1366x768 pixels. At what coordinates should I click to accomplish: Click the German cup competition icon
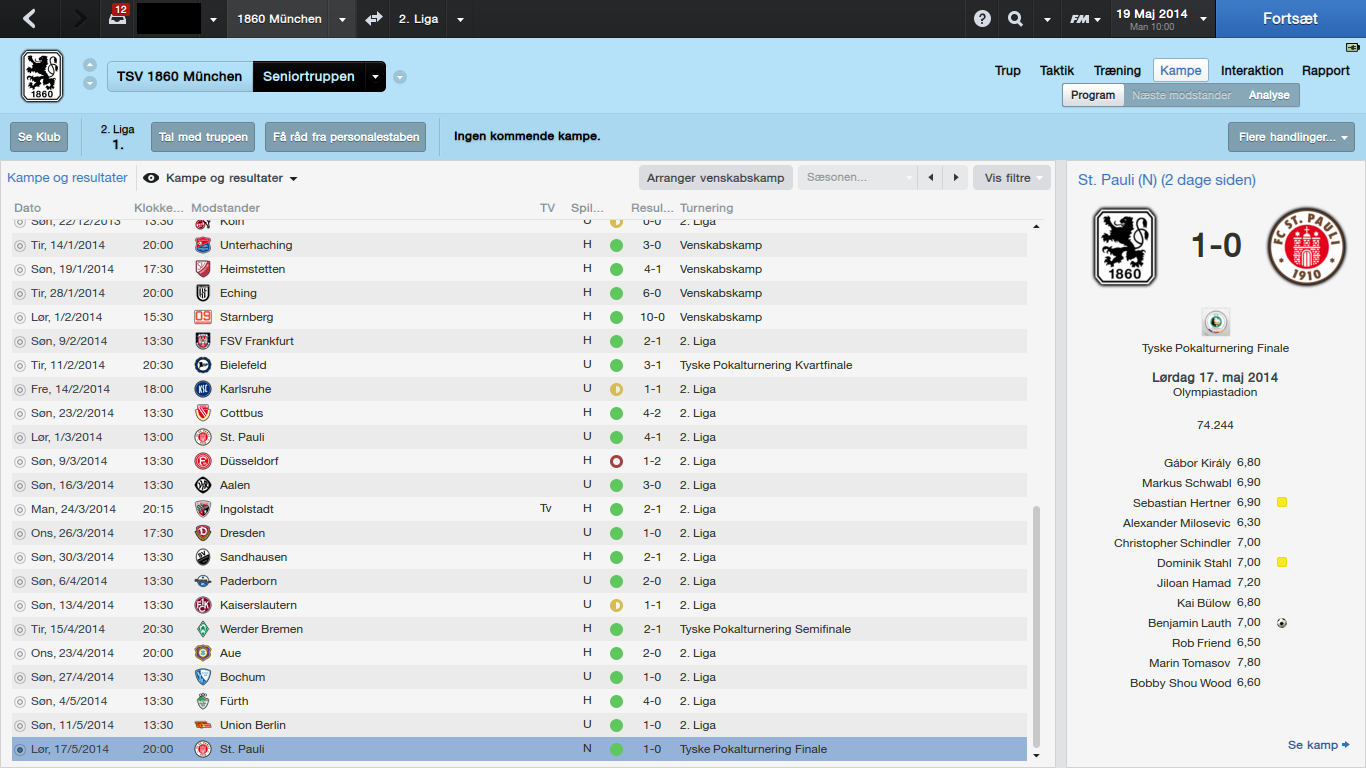(x=1216, y=322)
